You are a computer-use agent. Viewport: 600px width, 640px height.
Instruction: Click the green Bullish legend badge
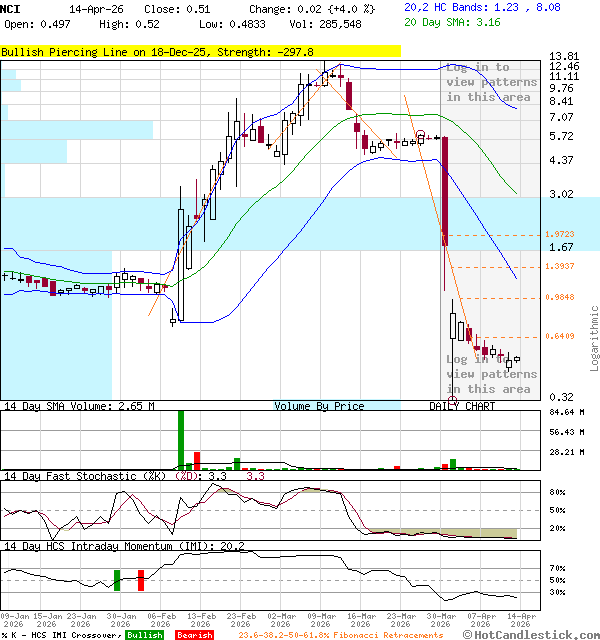tap(144, 635)
